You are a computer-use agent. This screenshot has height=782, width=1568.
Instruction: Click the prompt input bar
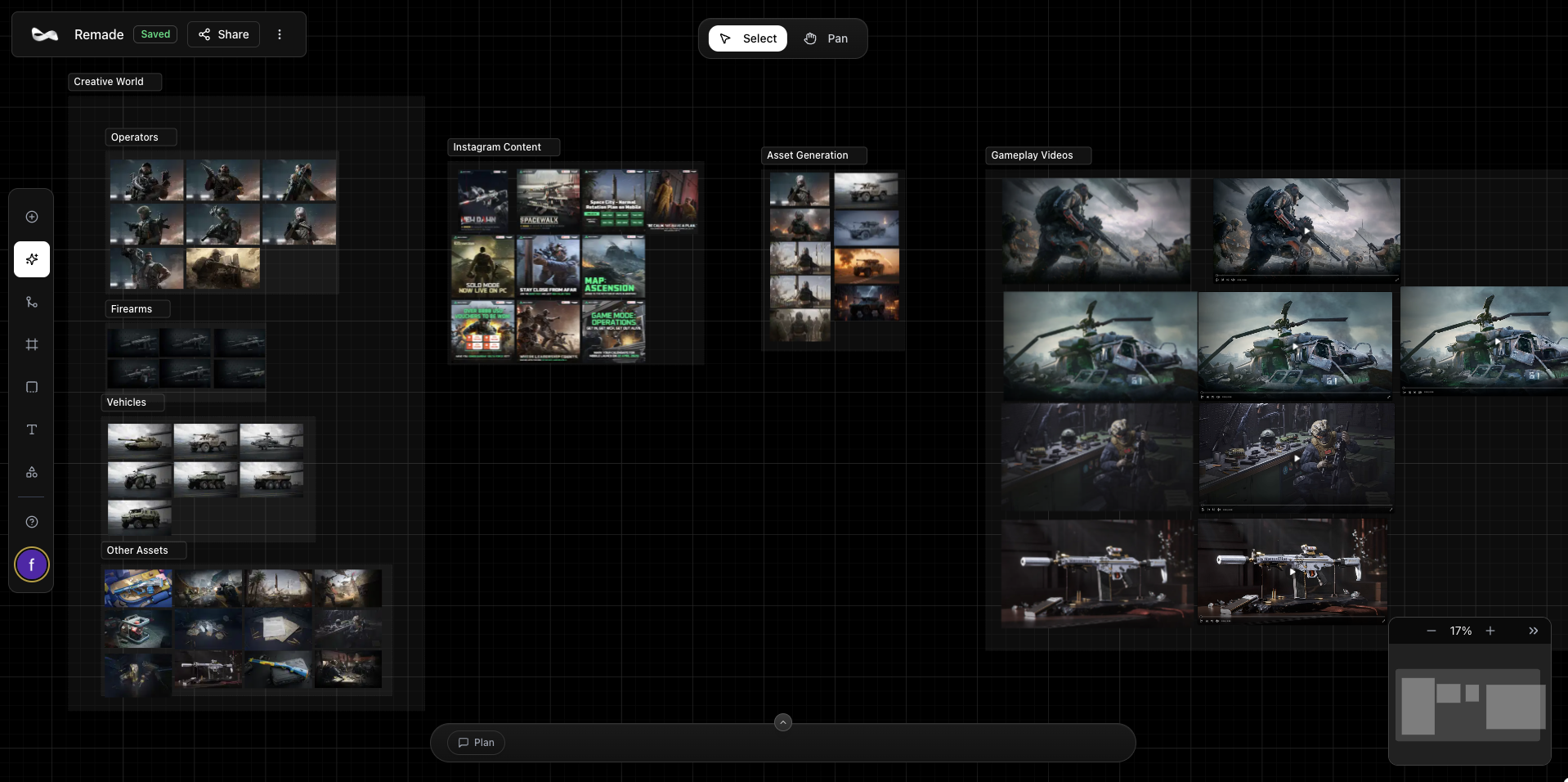tap(783, 743)
